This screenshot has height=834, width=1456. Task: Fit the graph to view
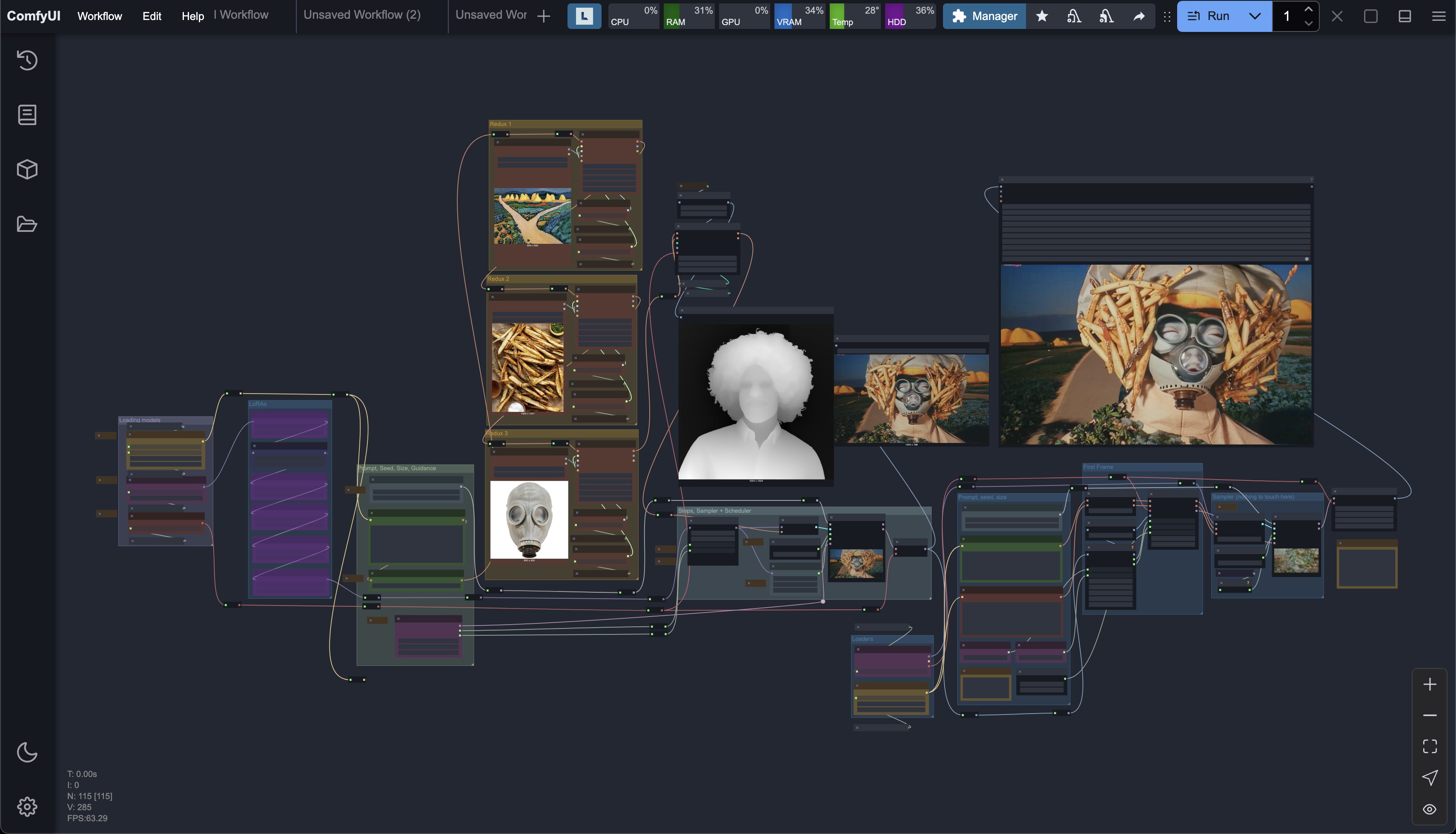tap(1430, 746)
